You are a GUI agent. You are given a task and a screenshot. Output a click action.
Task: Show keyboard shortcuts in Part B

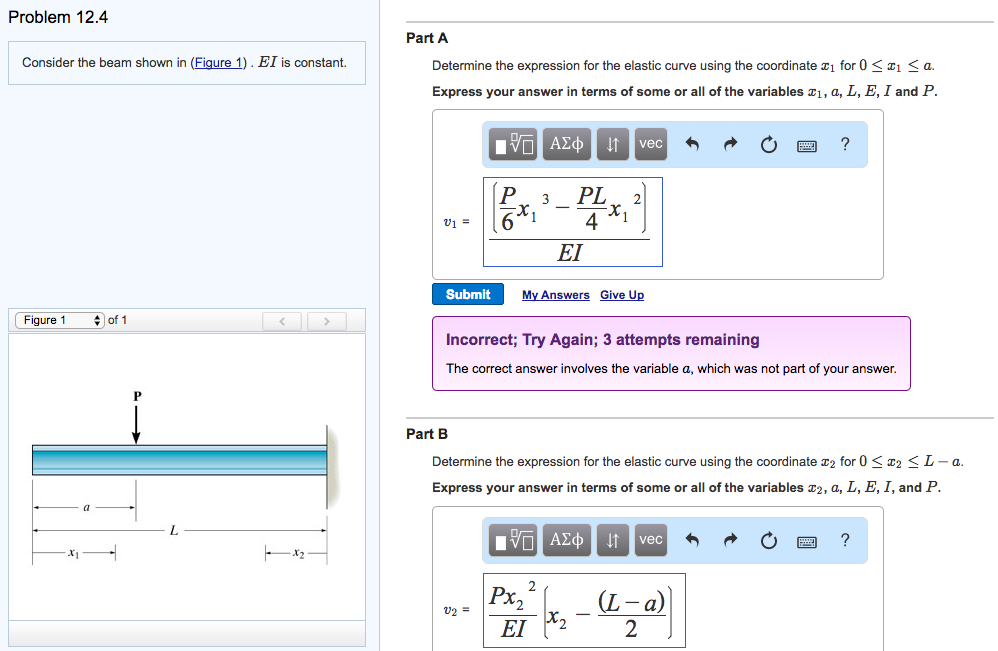807,542
